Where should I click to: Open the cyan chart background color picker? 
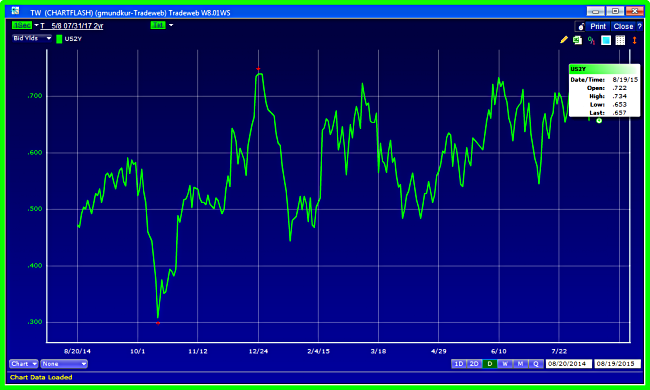606,40
